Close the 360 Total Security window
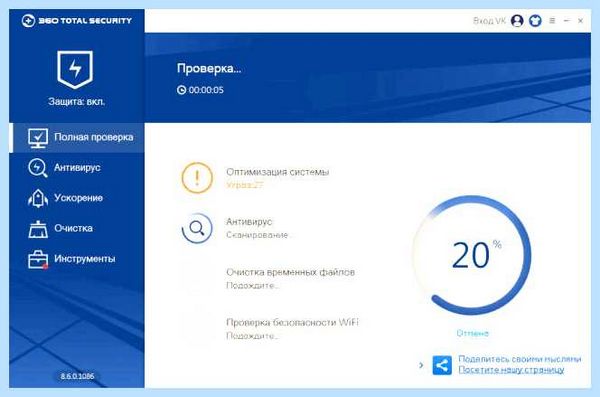This screenshot has width=600, height=397. (580, 21)
